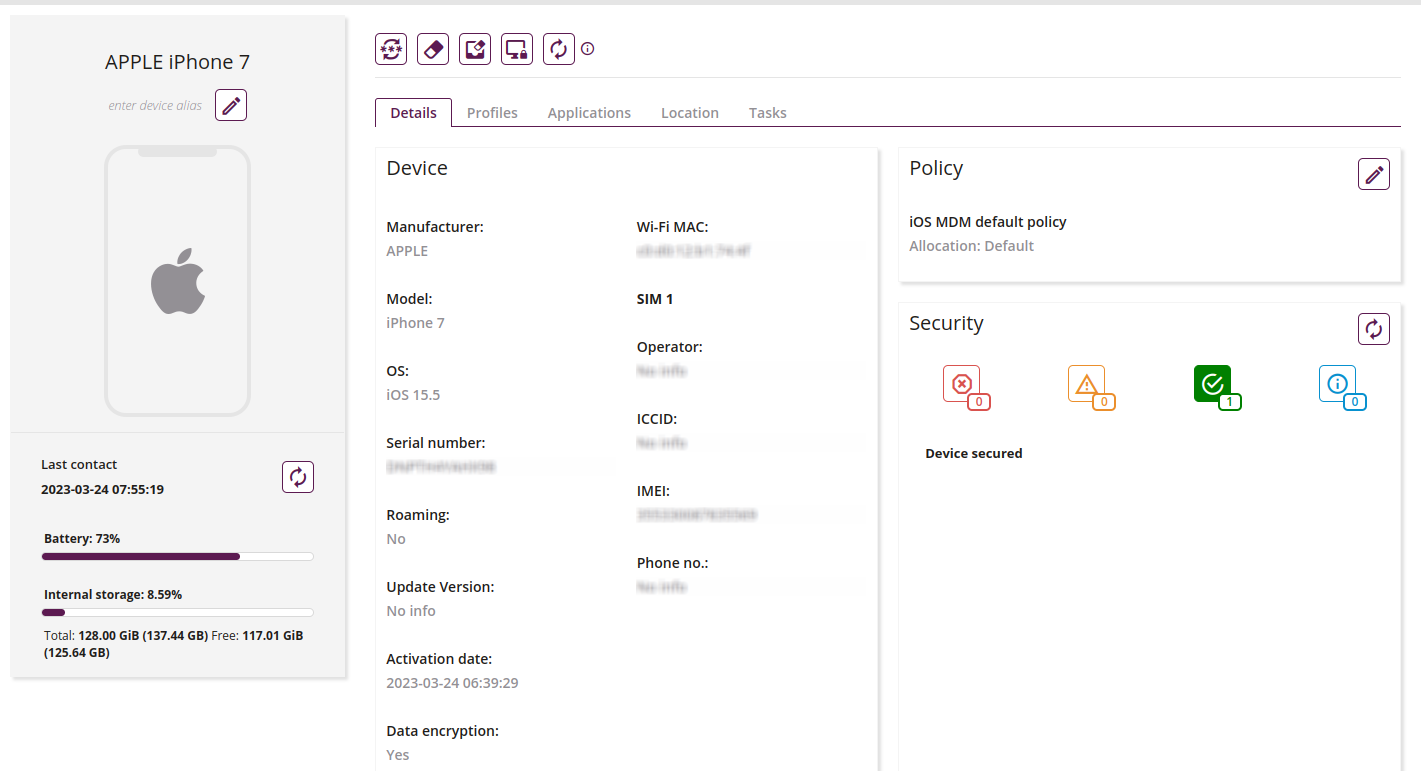Click the green secured checkmark icon
Image resolution: width=1421 pixels, height=771 pixels.
(1217, 387)
